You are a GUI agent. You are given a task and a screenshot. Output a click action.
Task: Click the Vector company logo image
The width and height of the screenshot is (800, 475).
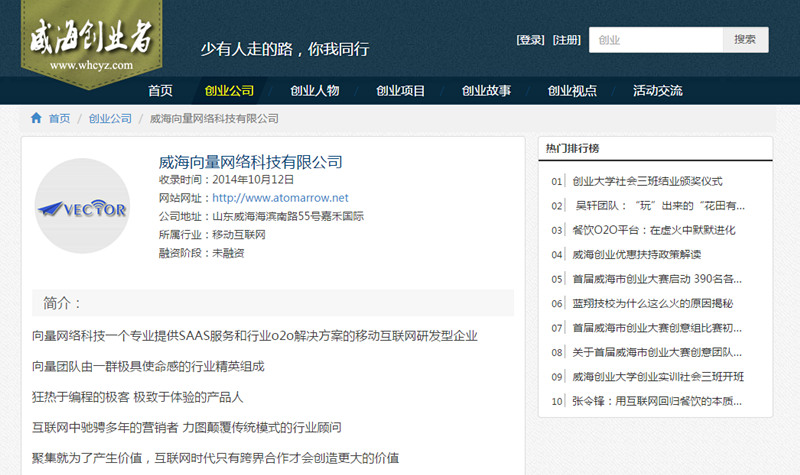click(82, 206)
